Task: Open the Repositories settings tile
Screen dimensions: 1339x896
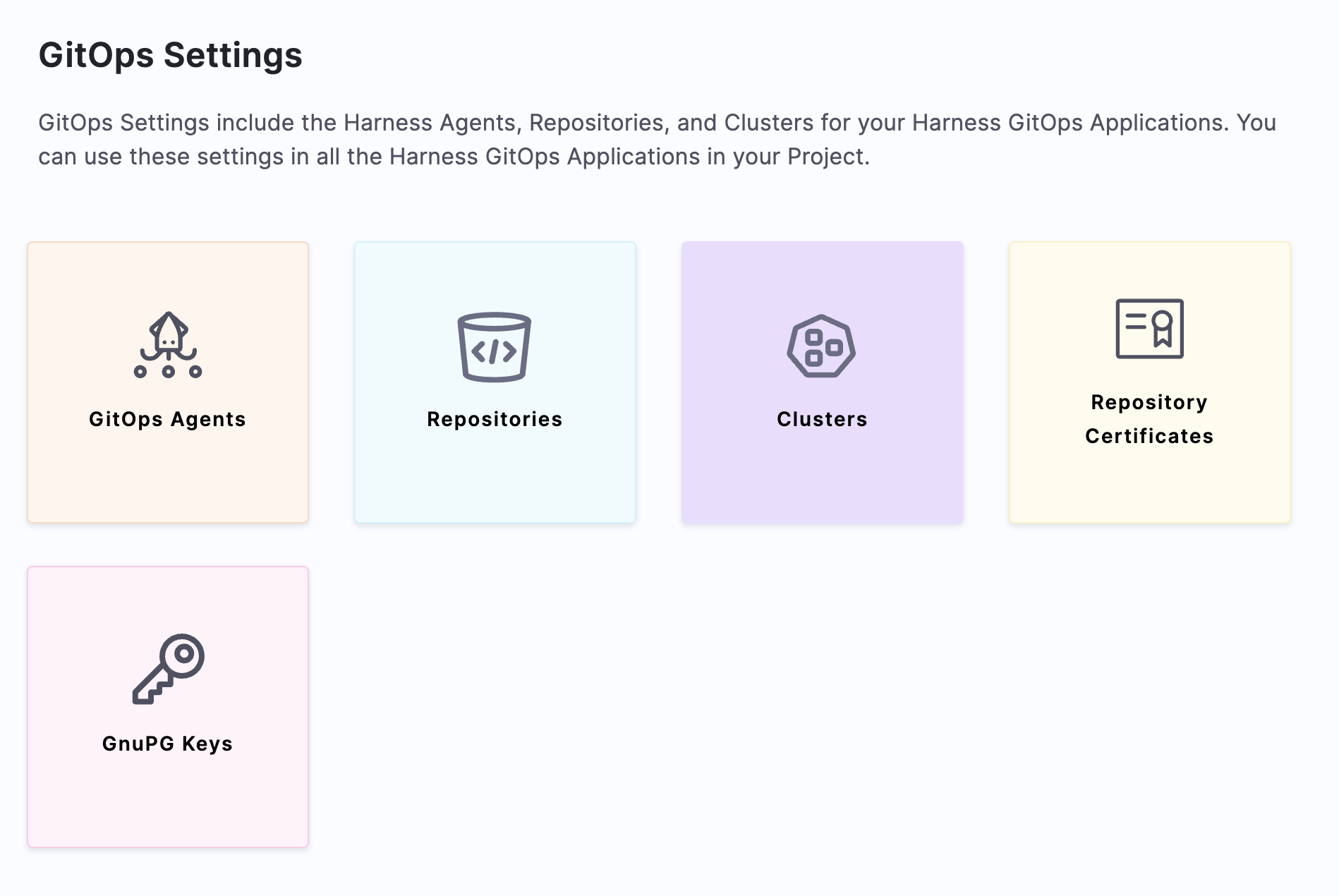Action: [494, 381]
